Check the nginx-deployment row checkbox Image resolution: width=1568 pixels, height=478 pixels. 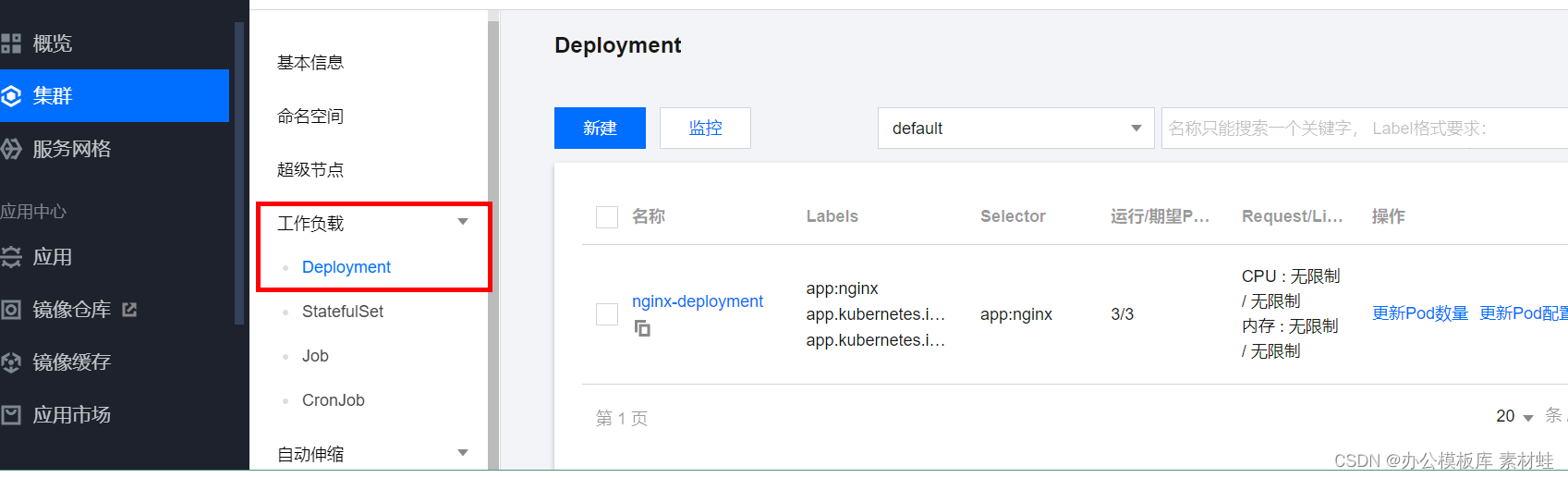click(607, 314)
